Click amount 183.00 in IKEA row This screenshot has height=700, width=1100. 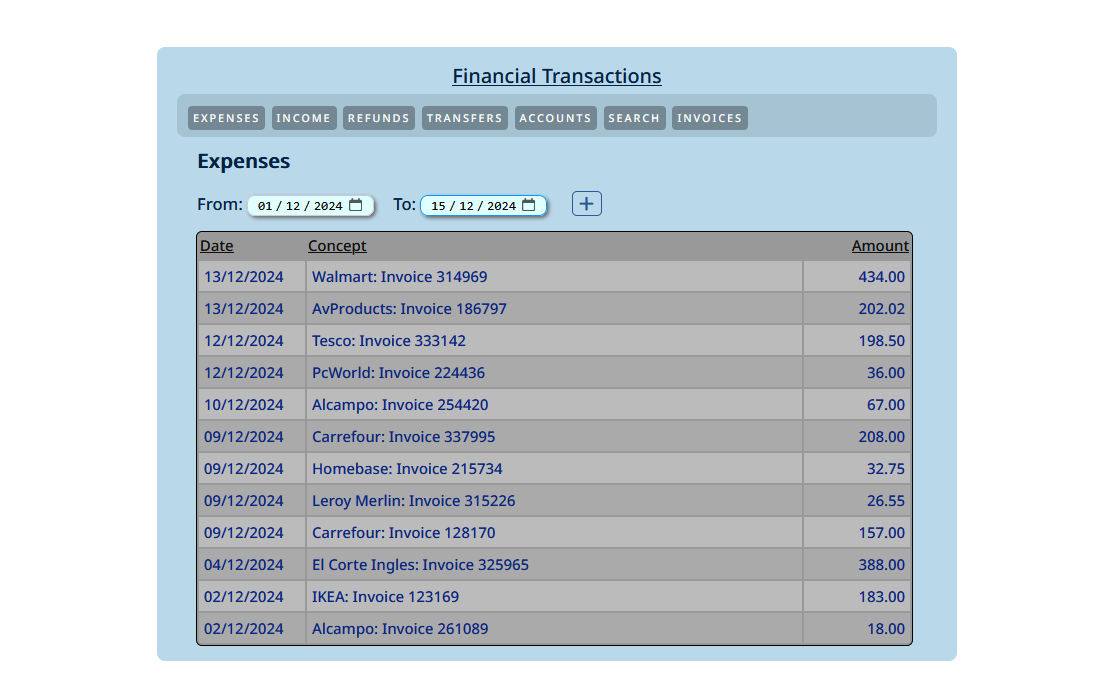881,597
